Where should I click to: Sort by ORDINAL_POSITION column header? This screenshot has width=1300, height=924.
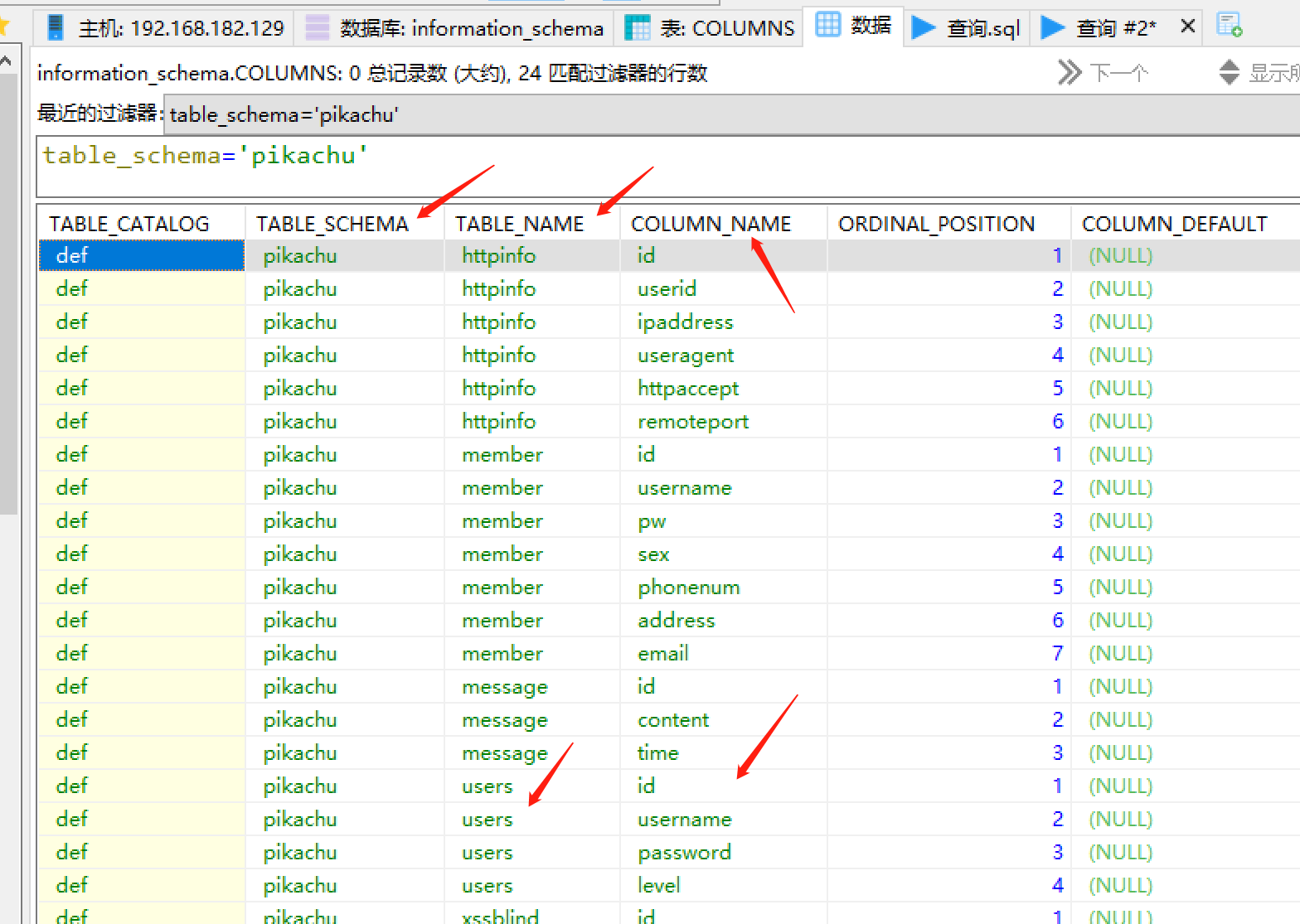[948, 224]
